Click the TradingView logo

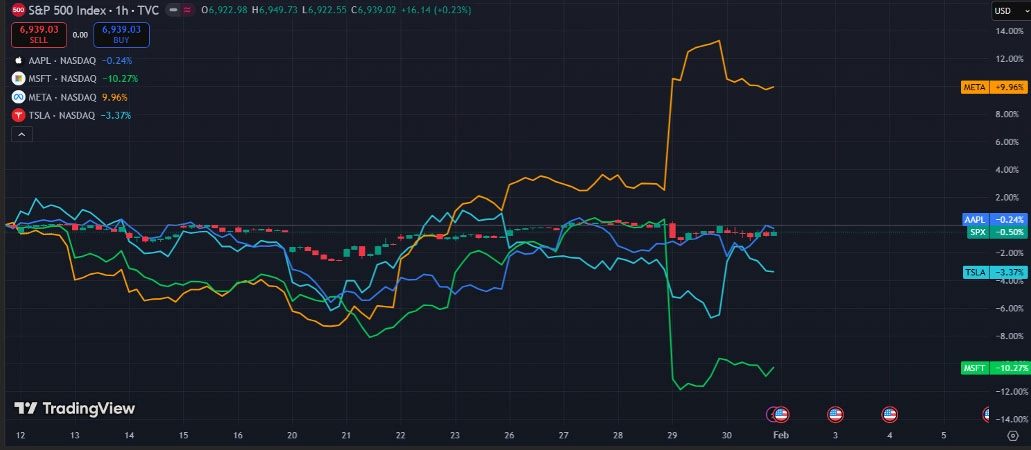click(x=74, y=409)
